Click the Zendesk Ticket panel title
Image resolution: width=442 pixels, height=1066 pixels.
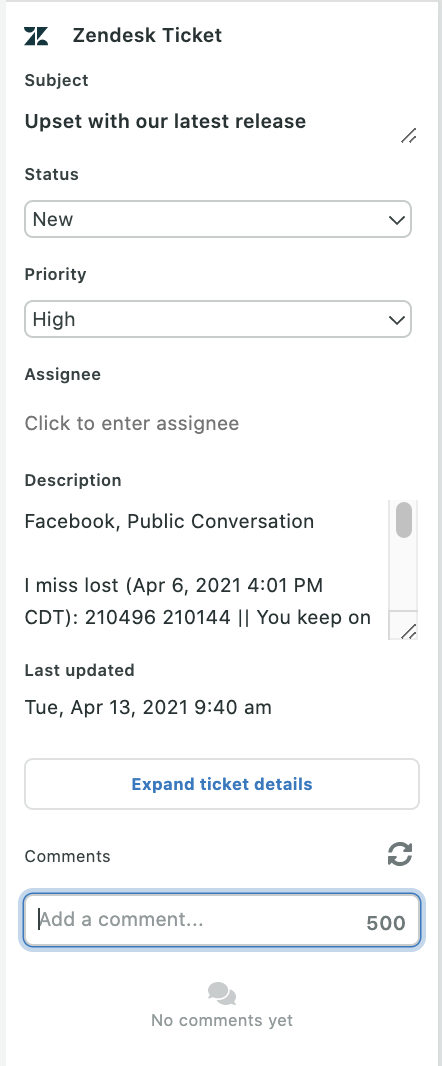pyautogui.click(x=148, y=35)
